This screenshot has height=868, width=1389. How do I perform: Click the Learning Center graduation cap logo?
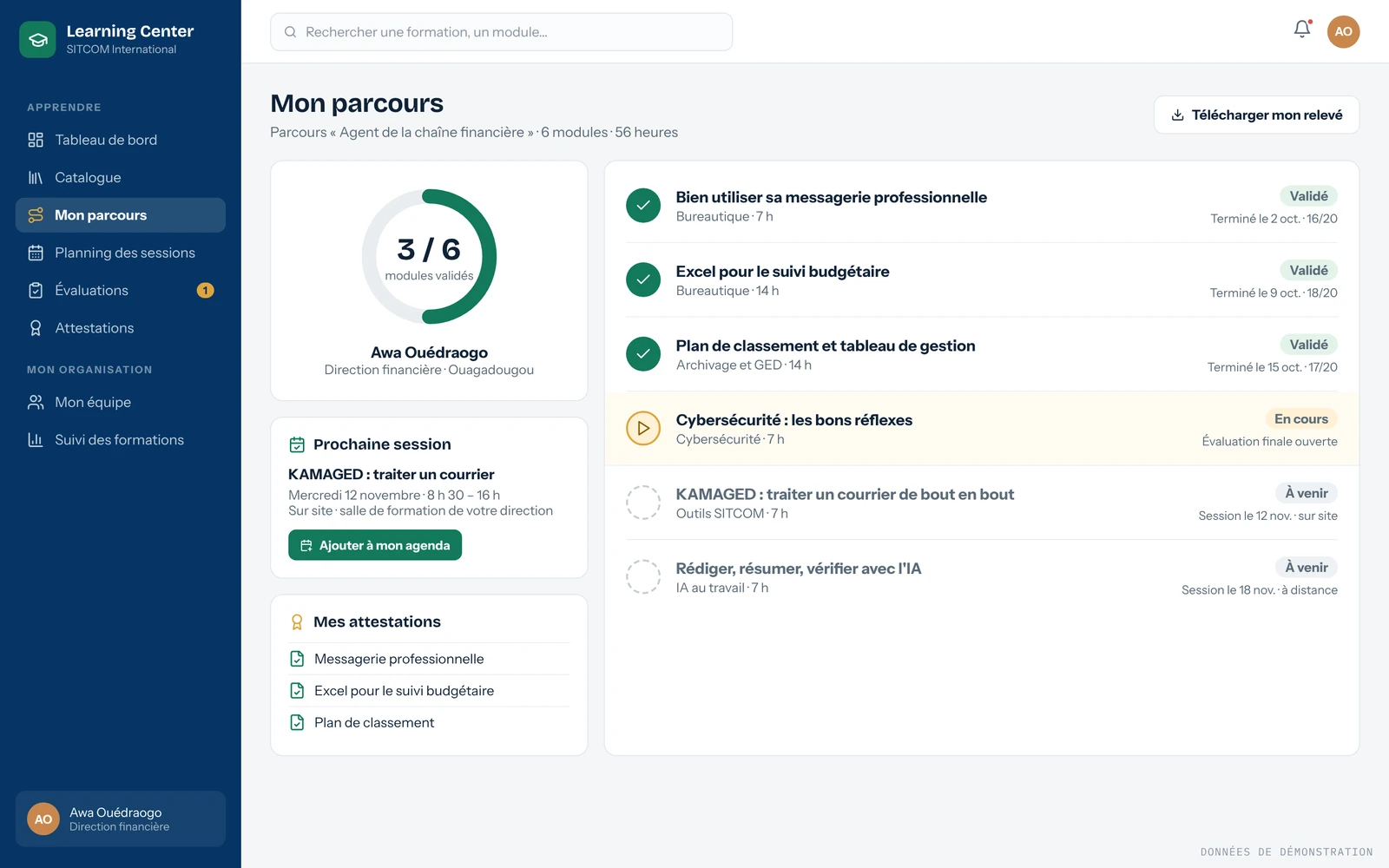37,40
